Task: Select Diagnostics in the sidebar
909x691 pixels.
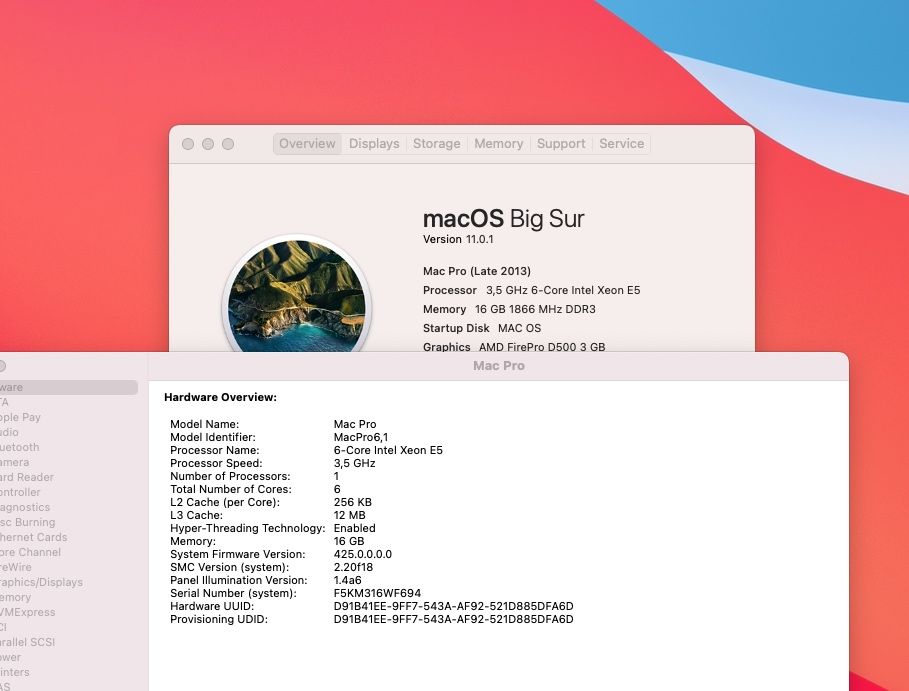Action: 25,507
